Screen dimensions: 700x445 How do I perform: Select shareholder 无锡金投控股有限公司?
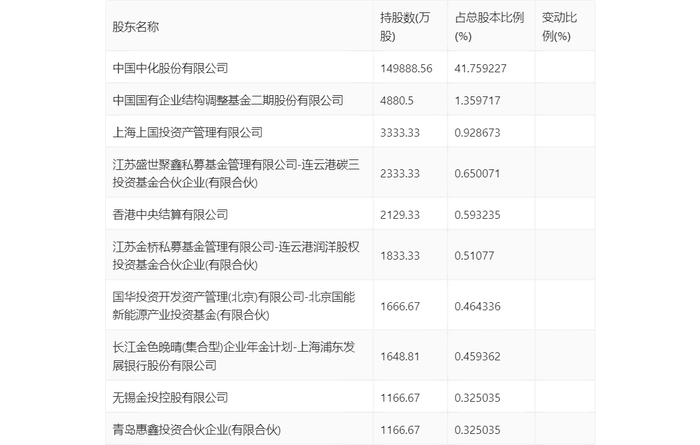(170, 397)
